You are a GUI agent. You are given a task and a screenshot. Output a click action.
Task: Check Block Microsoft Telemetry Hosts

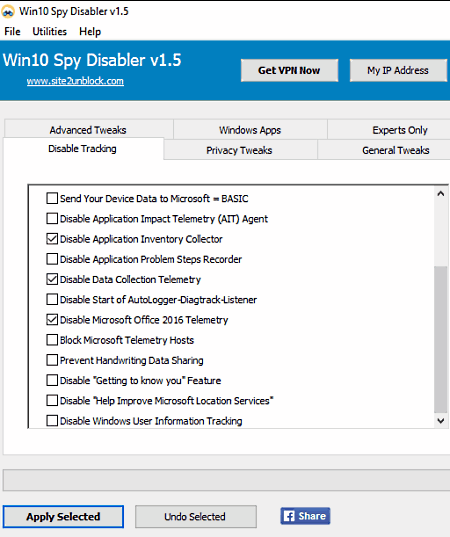point(52,340)
